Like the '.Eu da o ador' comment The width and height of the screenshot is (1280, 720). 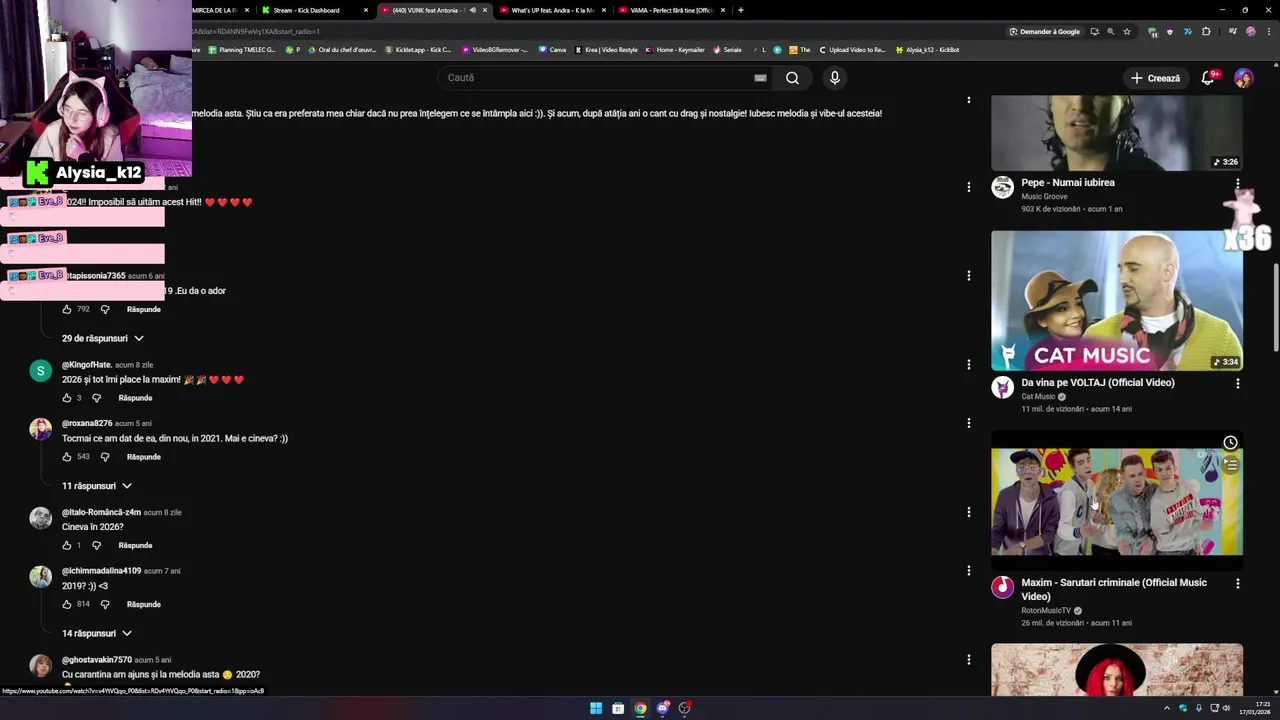point(67,309)
